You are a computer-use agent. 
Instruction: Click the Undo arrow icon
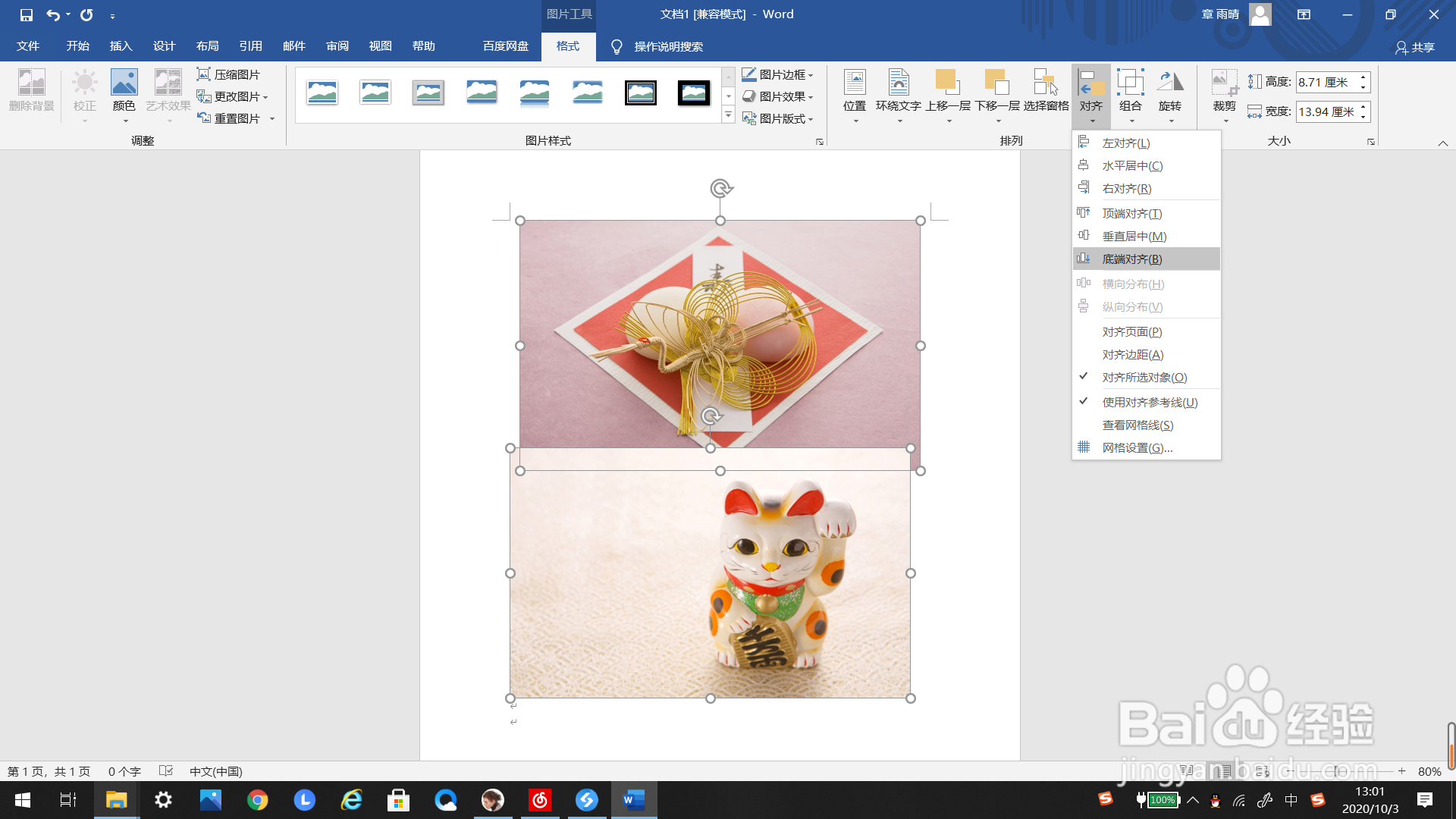click(53, 14)
